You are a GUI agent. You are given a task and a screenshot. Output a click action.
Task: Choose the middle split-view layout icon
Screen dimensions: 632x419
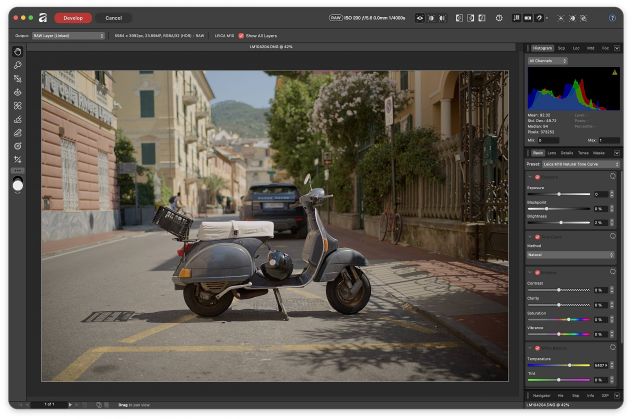click(x=470, y=18)
